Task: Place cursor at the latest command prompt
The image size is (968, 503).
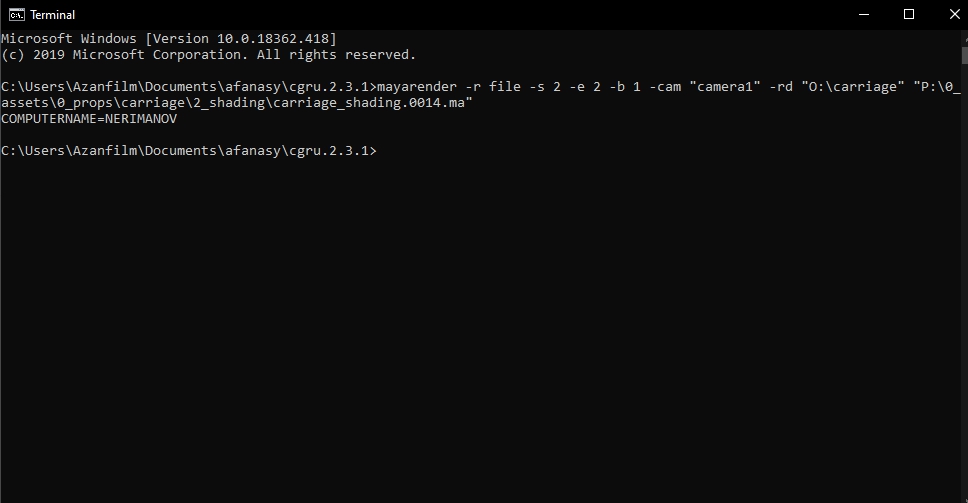Action: (x=380, y=151)
